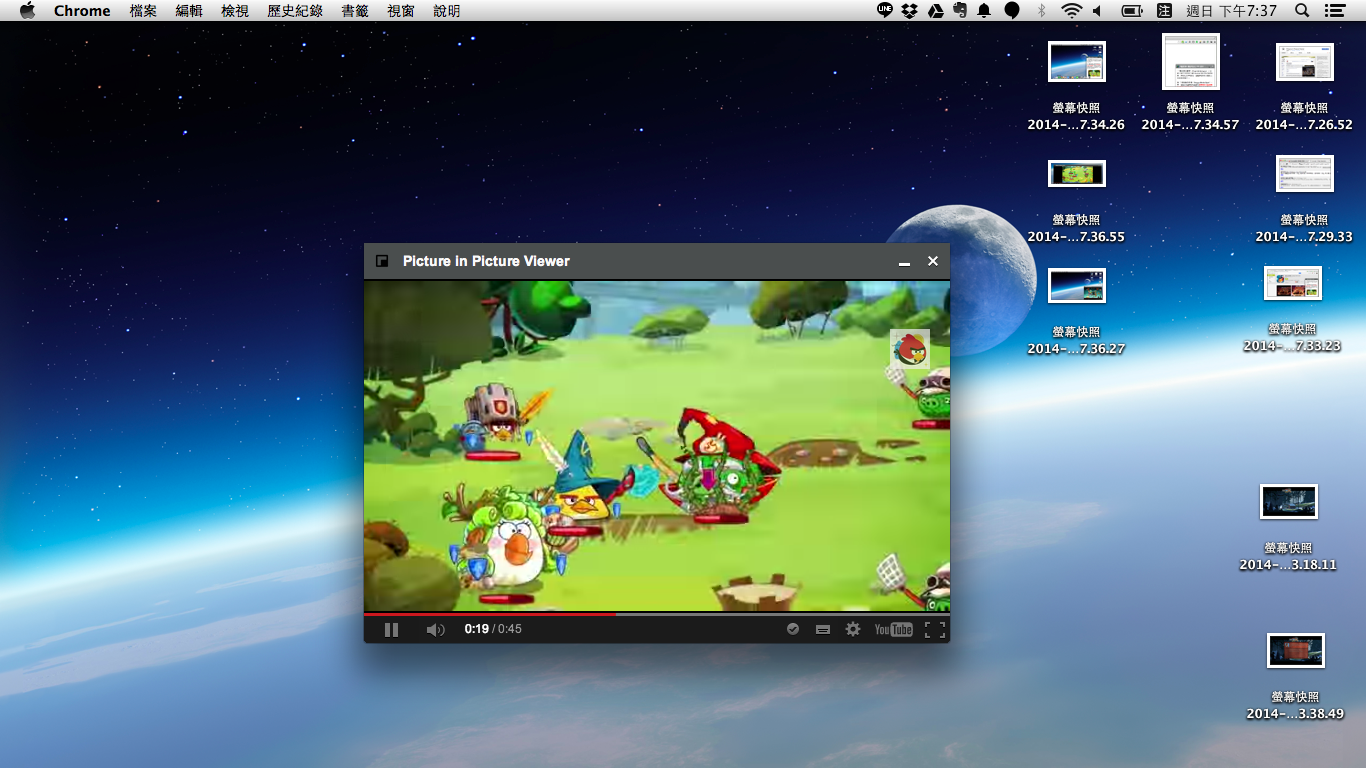
Task: Open Notification Center list icon
Action: click(x=1334, y=11)
